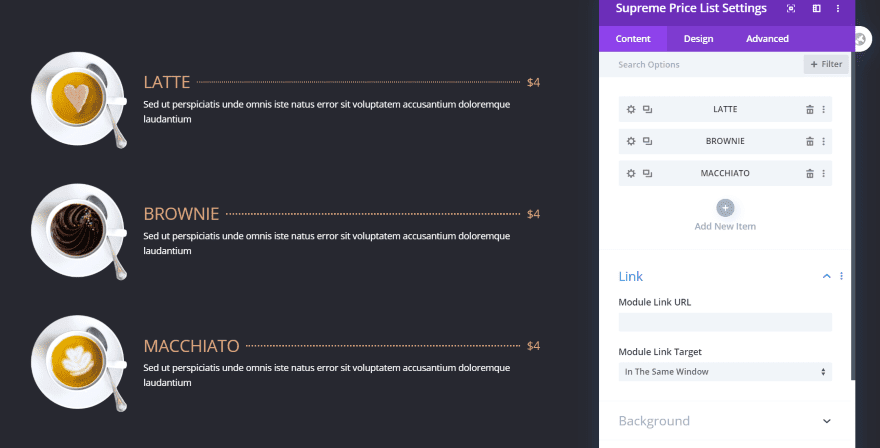Click the Module Link URL field
Image resolution: width=880 pixels, height=448 pixels.
725,322
